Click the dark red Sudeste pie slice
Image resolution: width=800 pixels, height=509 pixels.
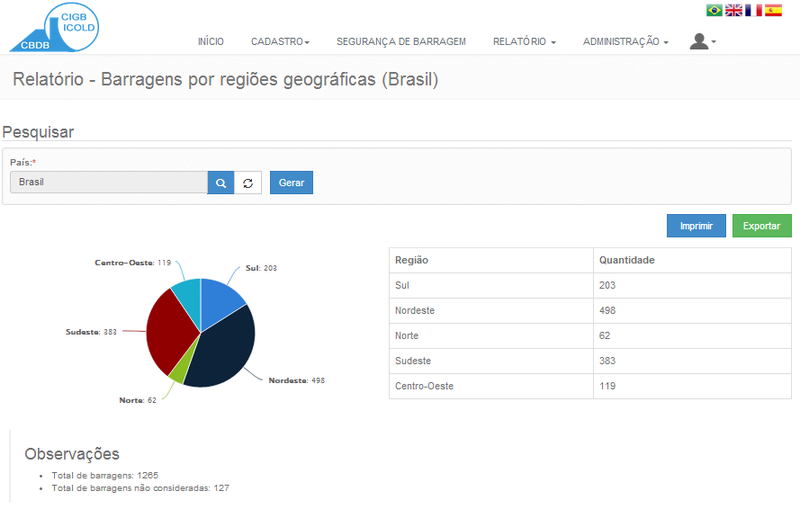(x=166, y=332)
